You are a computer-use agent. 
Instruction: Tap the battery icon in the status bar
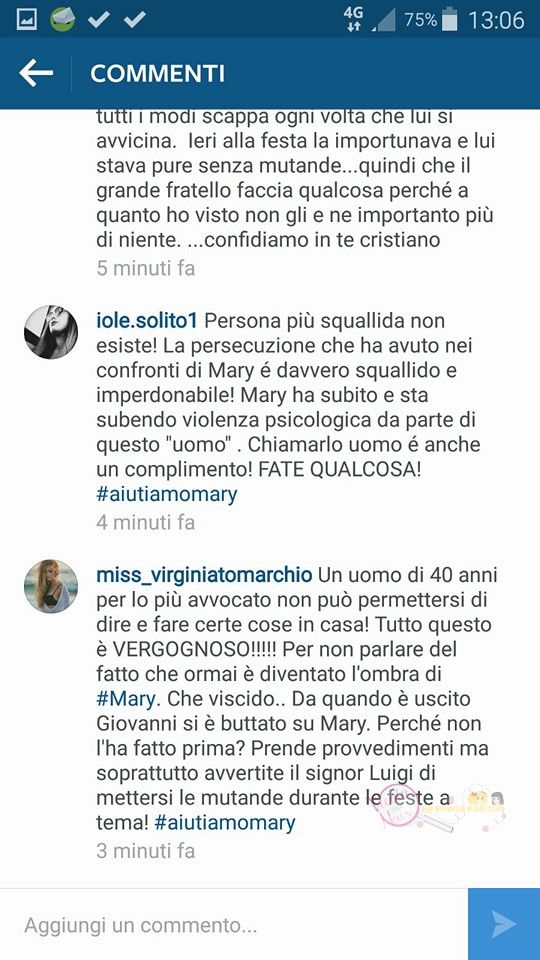tap(450, 20)
